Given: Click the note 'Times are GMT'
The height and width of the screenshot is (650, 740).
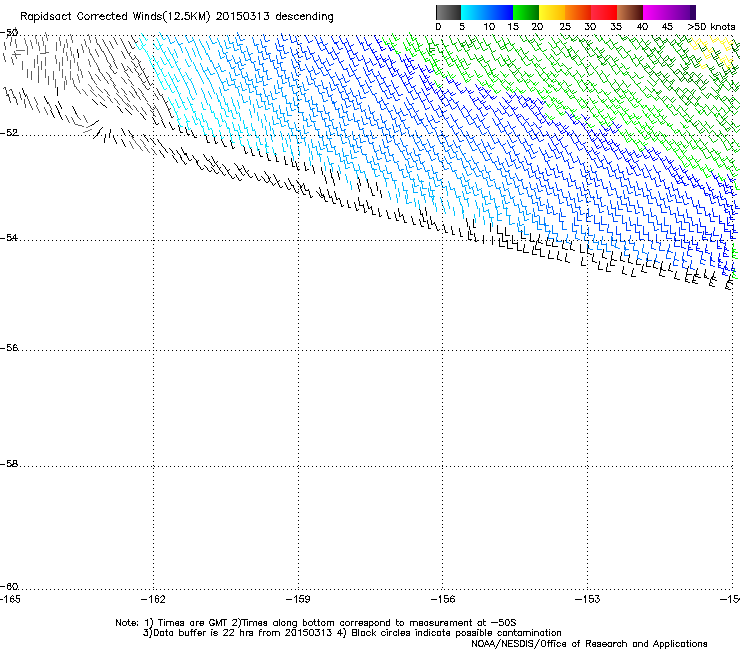Looking at the screenshot, I should (193, 623).
